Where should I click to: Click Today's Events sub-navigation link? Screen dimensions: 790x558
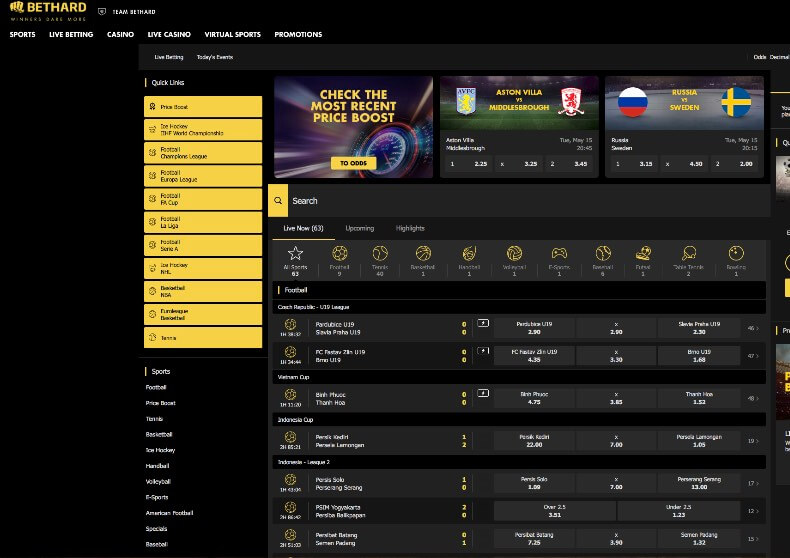[215, 57]
